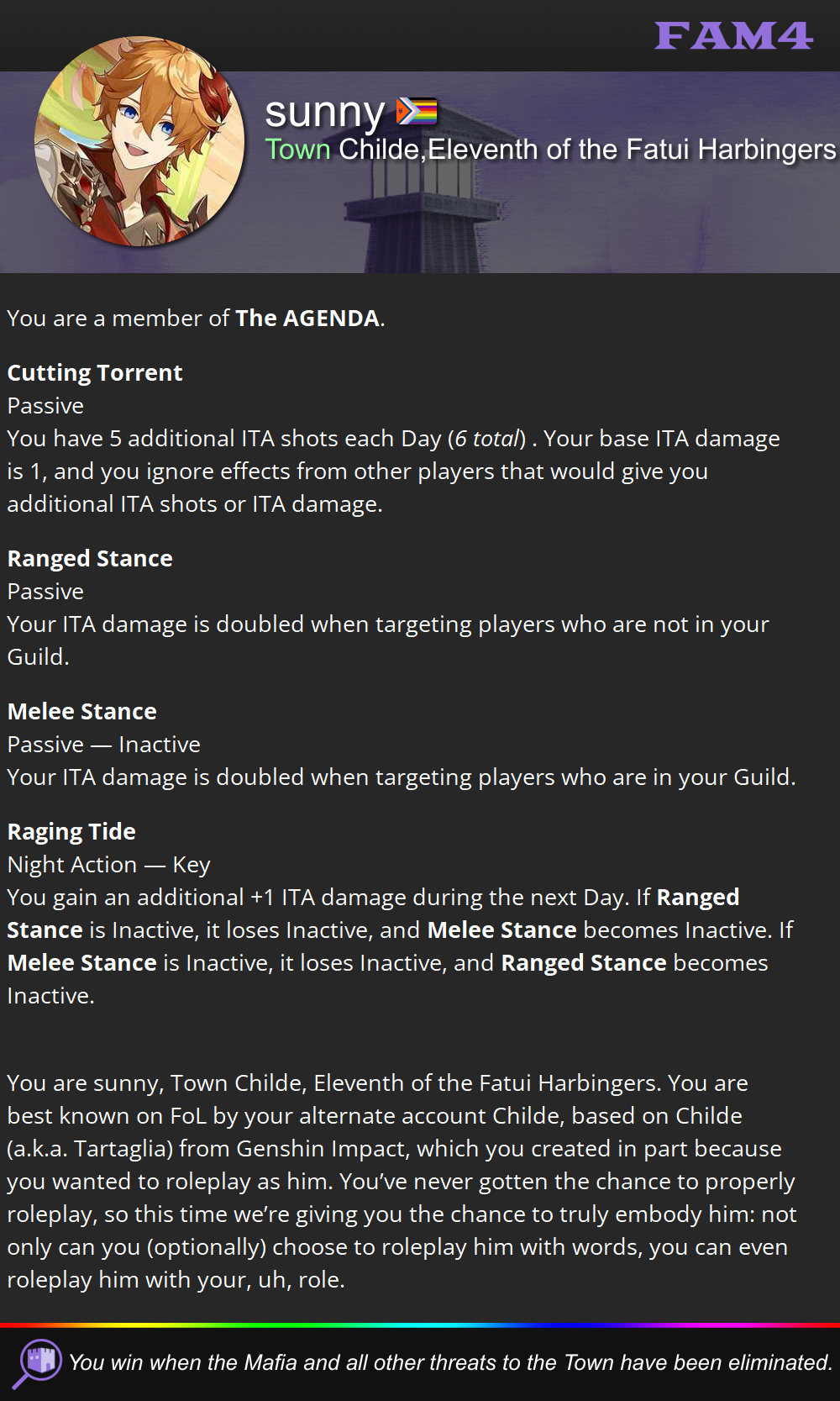Open the Childe character avatar
840x1401 pixels.
coord(139,141)
